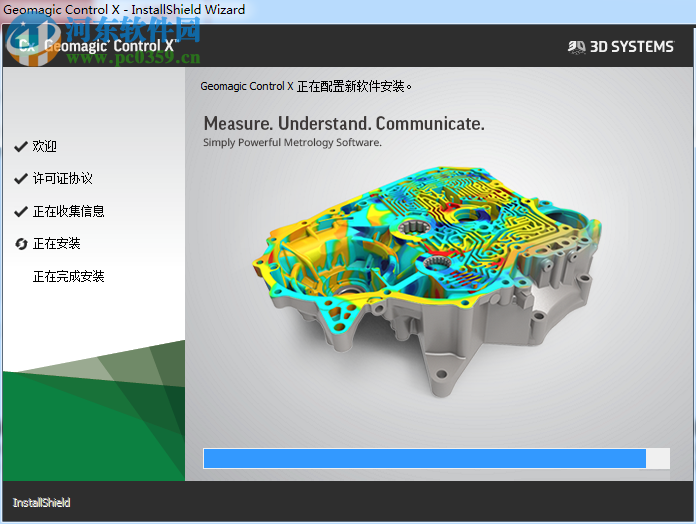Select the 许可证协议 step label

pos(63,179)
